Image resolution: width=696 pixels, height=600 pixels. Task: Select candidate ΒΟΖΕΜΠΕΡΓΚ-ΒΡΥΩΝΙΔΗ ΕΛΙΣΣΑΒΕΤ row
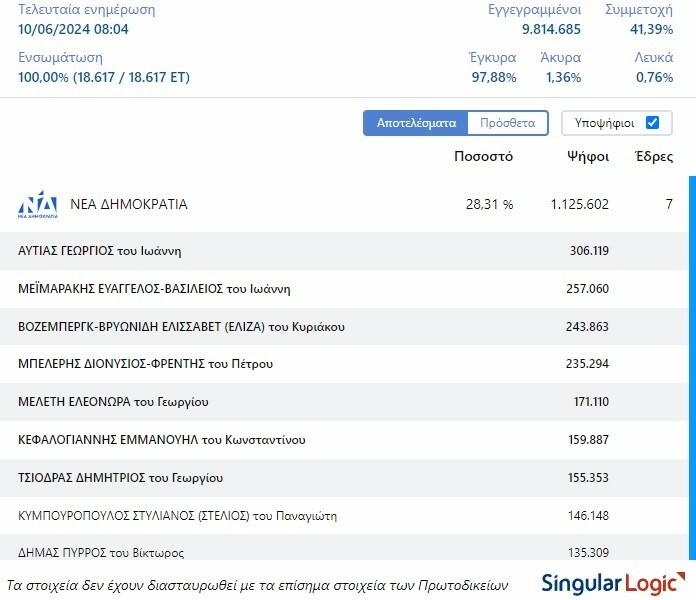pos(344,327)
